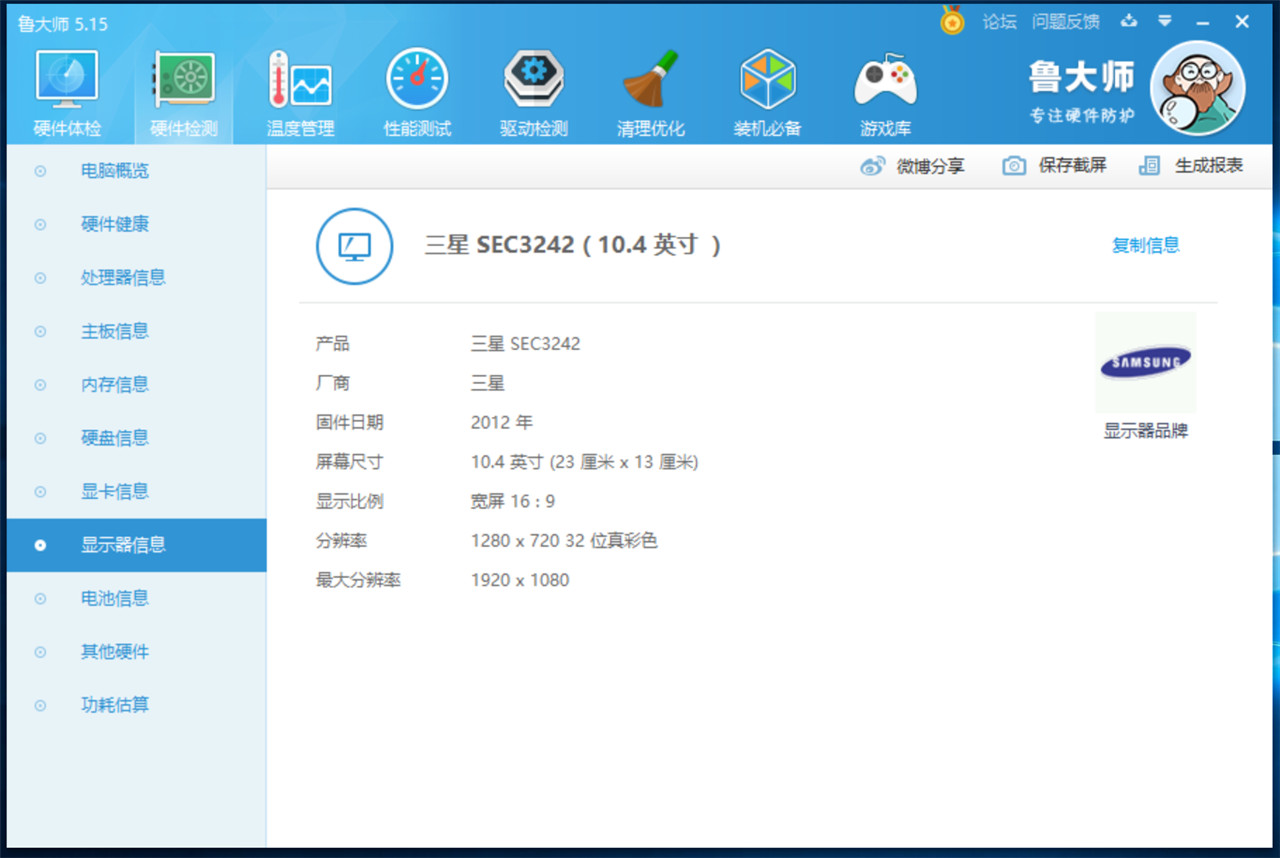Open the 论坛 forum link

click(999, 22)
